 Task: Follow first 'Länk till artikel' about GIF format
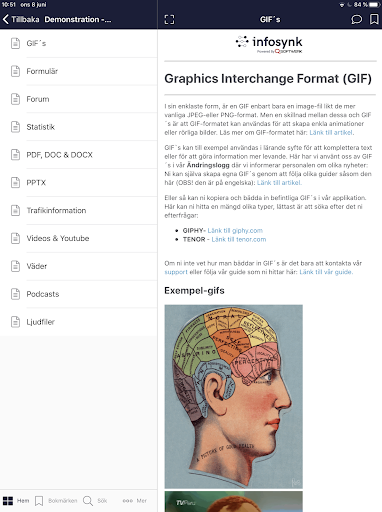coord(331,132)
